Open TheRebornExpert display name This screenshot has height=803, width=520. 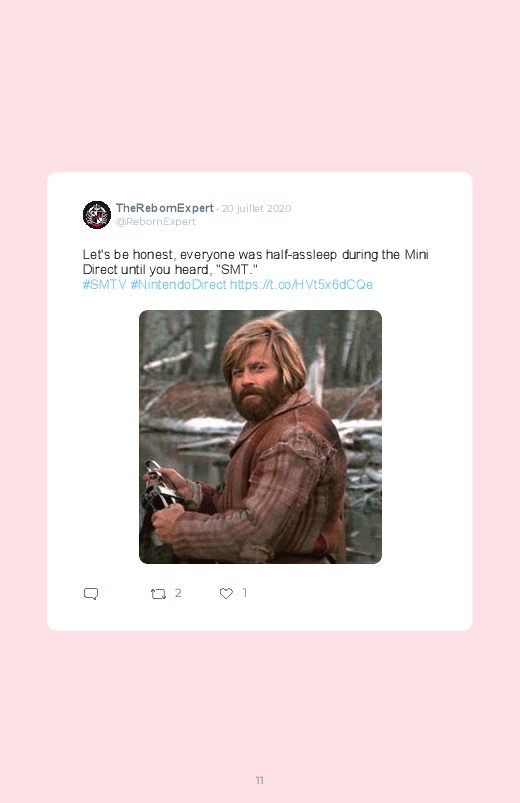point(164,208)
